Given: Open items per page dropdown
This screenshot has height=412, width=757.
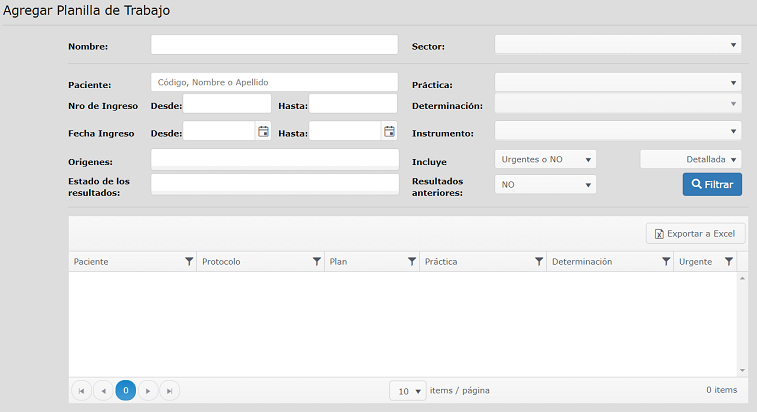Looking at the screenshot, I should click(x=408, y=391).
